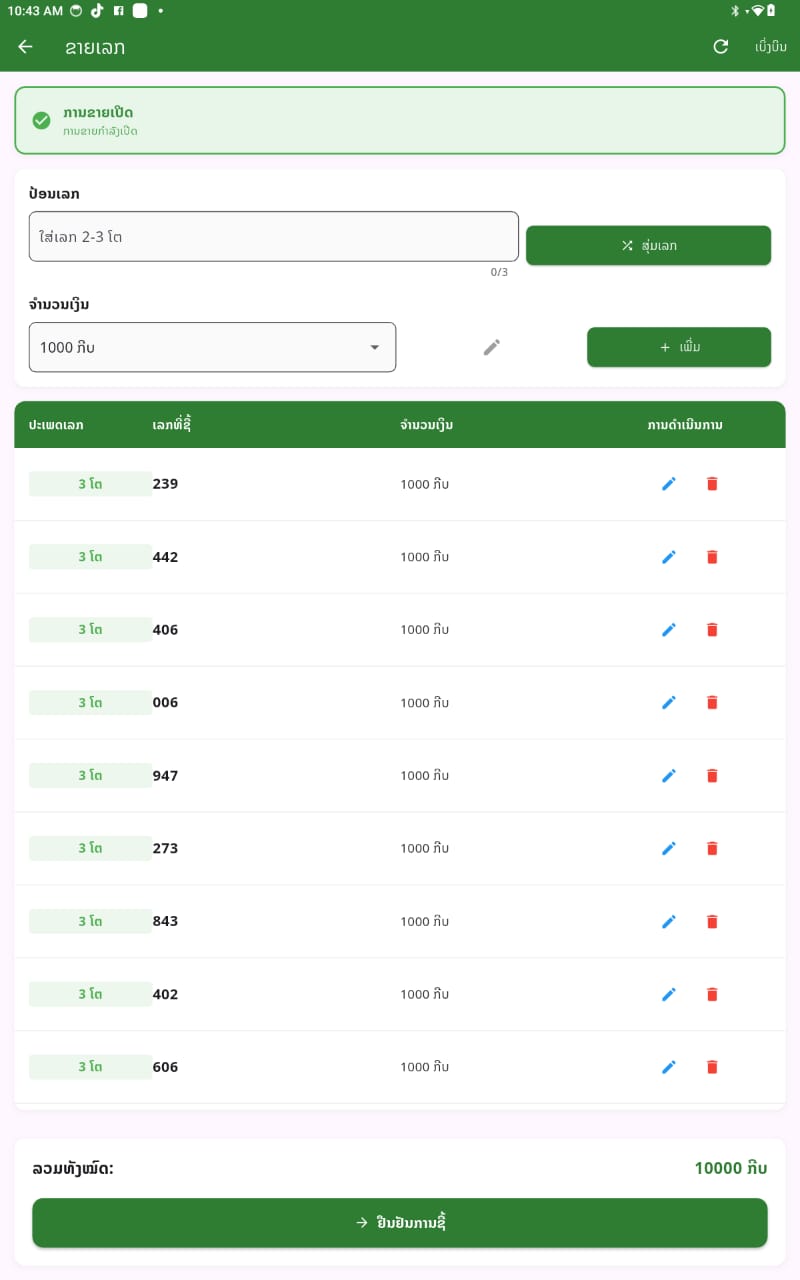Screen dimensions: 800x1280
Task: Click pencil icon beside amount dropdown
Action: (491, 347)
